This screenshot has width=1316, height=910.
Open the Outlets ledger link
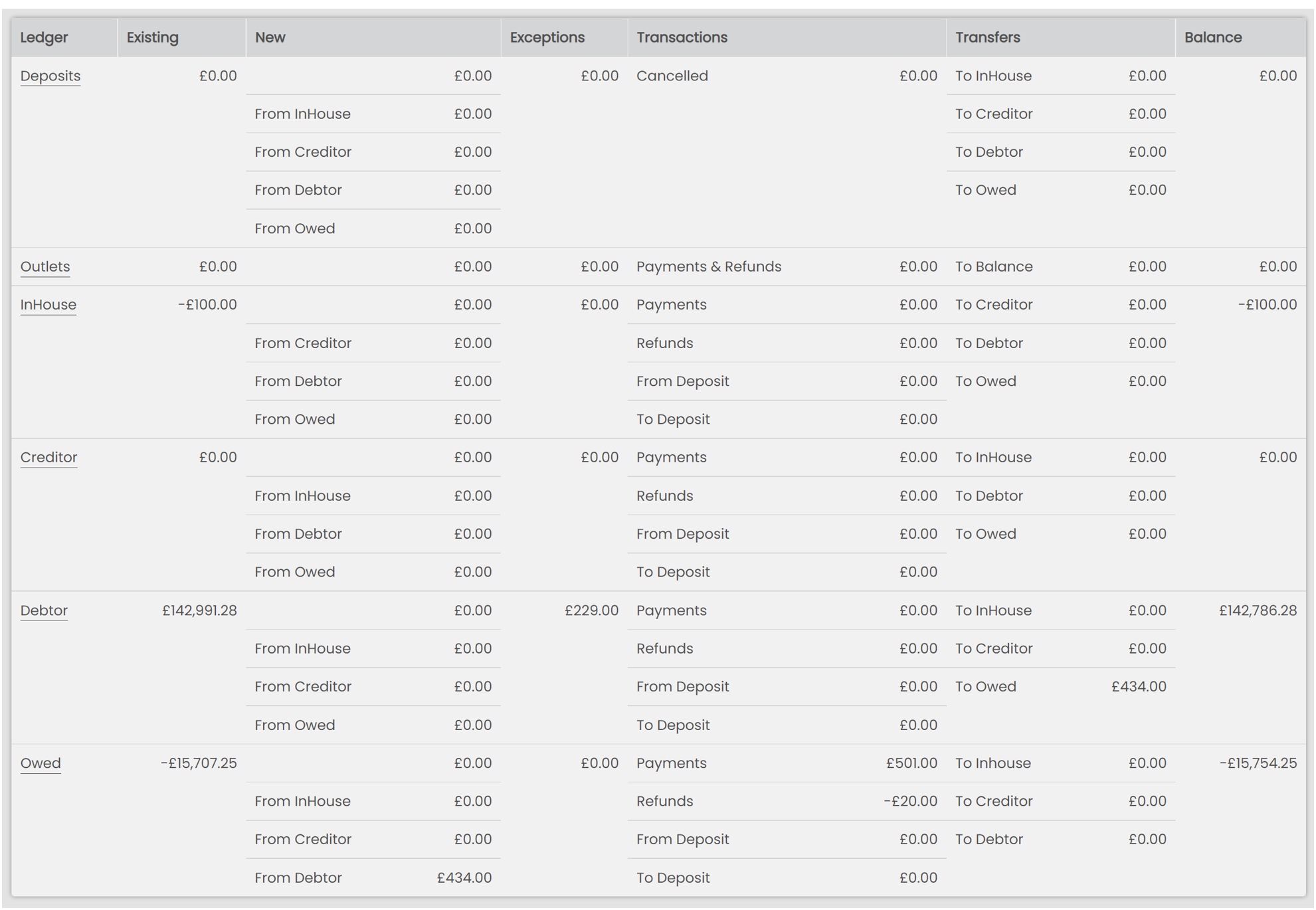point(45,266)
